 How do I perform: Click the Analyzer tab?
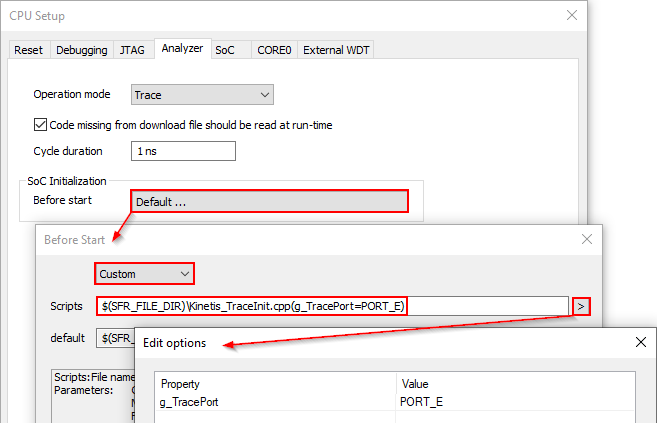182,48
